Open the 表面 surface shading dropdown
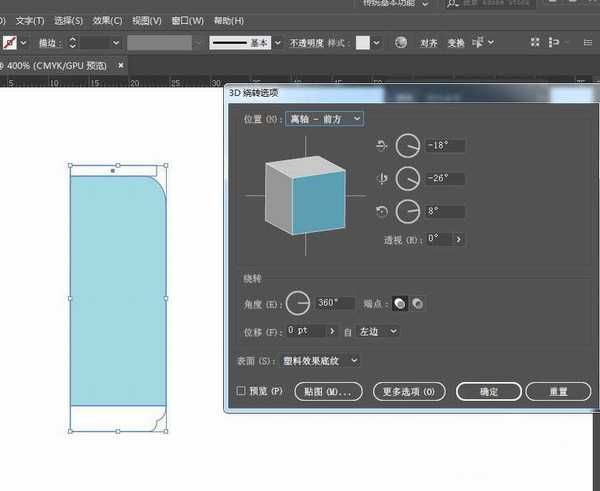600x491 pixels. [x=321, y=360]
